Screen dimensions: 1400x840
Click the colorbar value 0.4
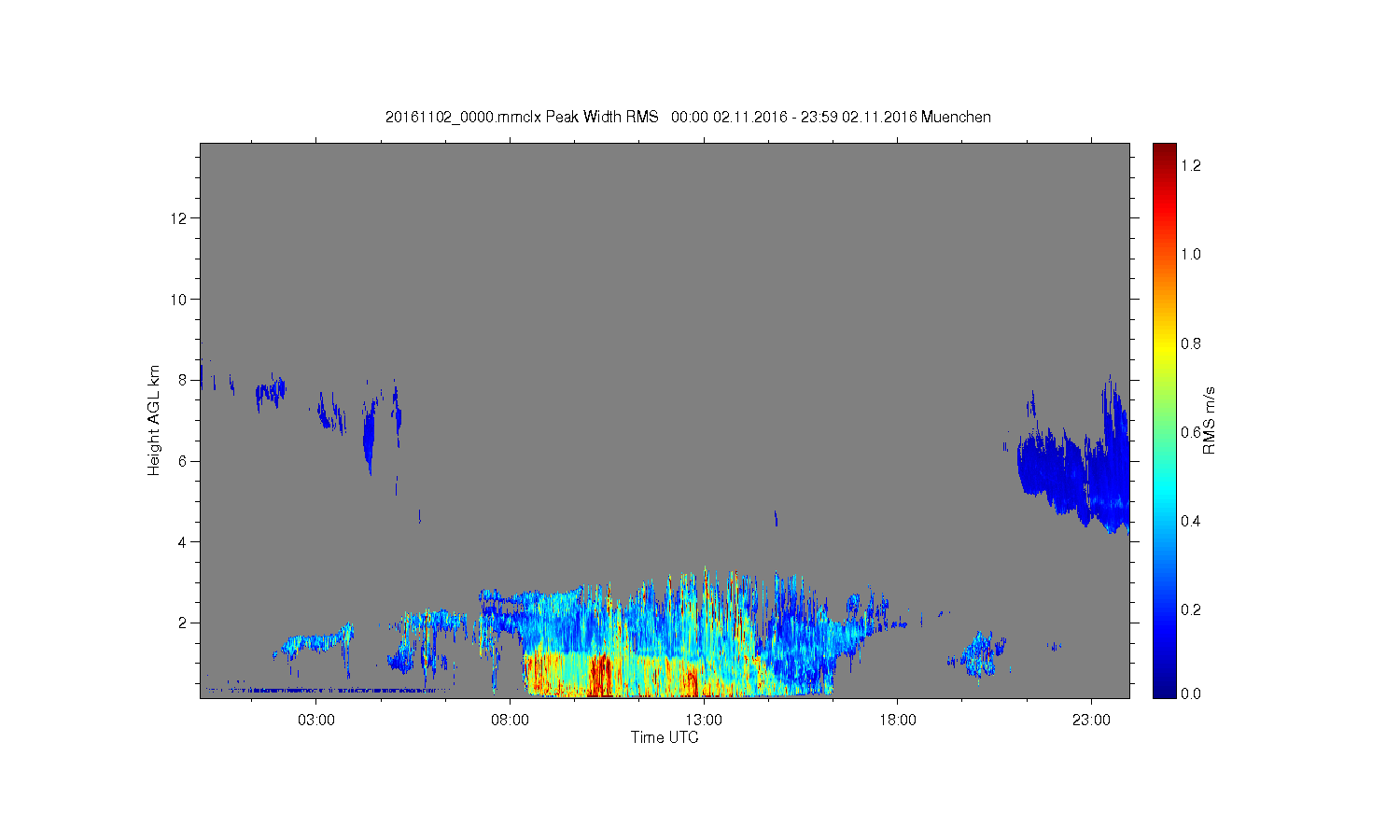point(1191,521)
